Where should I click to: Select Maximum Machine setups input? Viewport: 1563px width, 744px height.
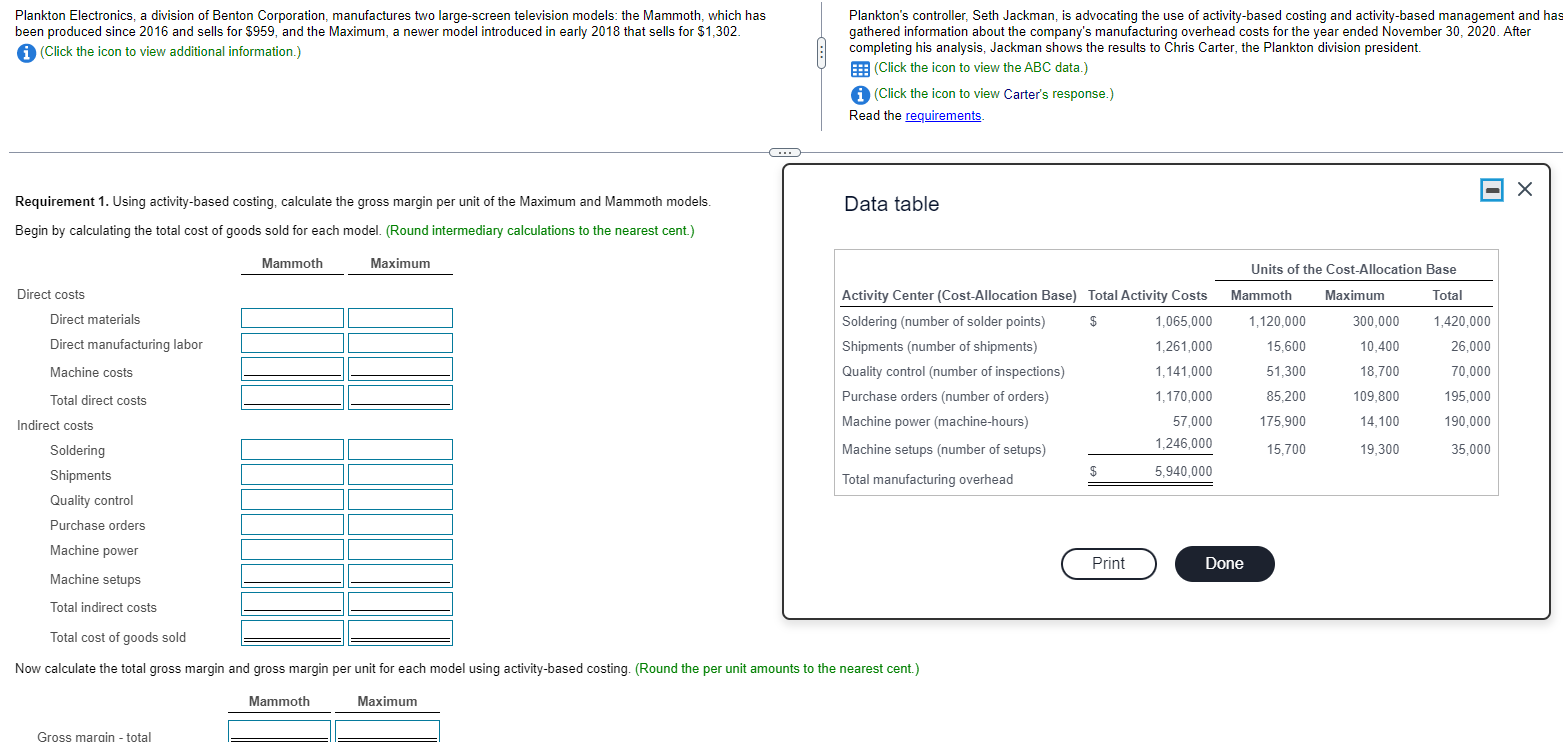point(400,576)
